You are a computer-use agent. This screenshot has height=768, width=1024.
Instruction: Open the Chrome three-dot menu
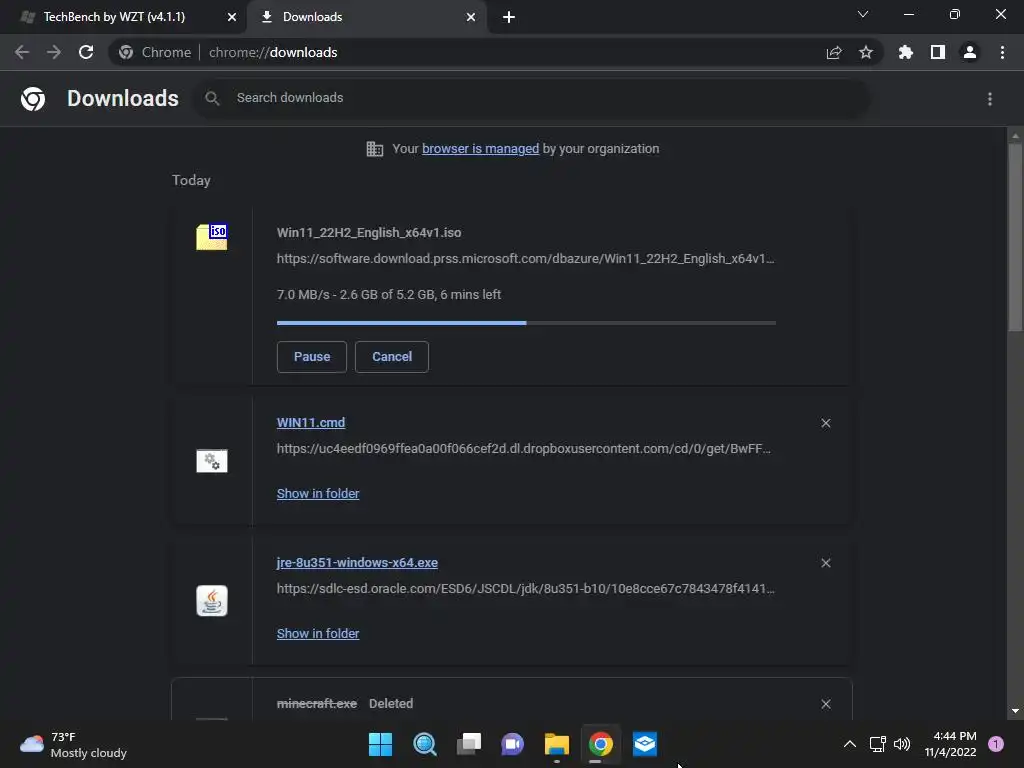1002,52
